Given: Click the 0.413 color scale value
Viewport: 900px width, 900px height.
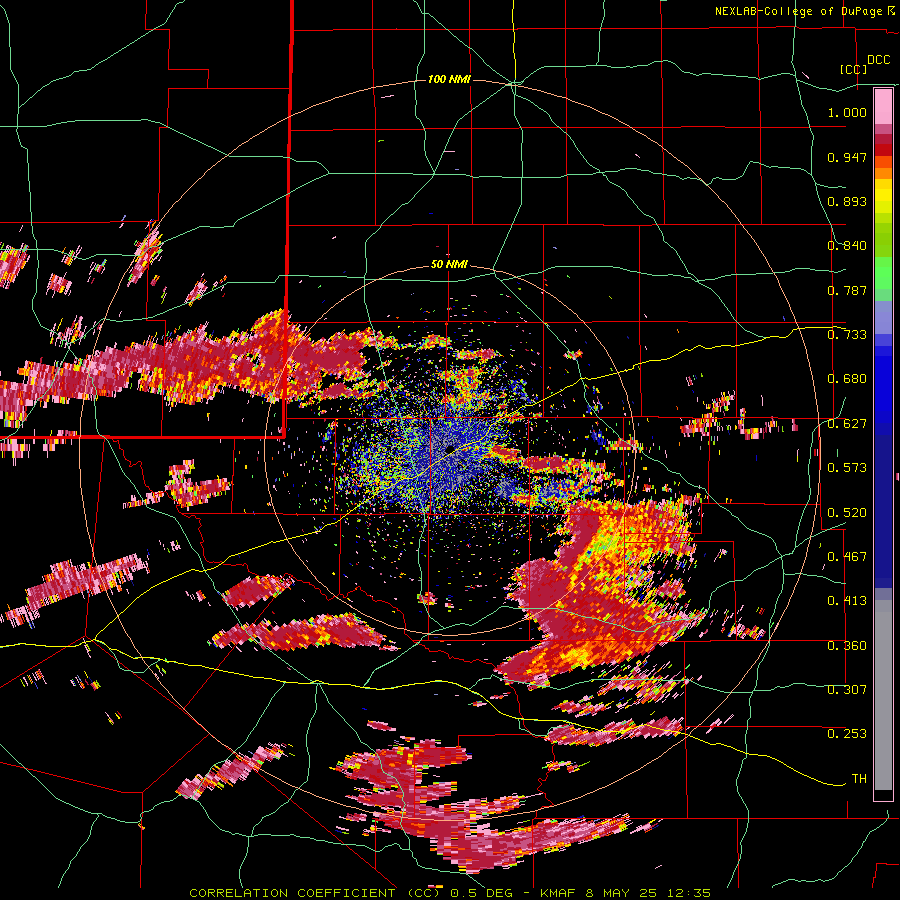Looking at the screenshot, I should (847, 601).
